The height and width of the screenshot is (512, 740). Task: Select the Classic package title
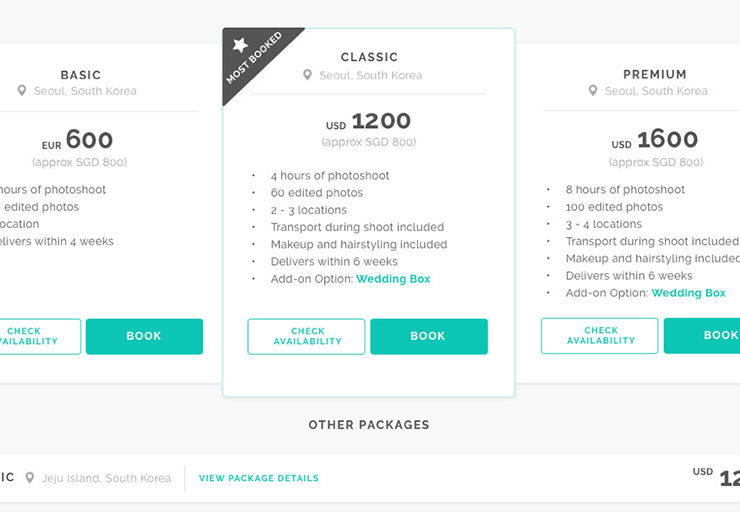pos(369,57)
